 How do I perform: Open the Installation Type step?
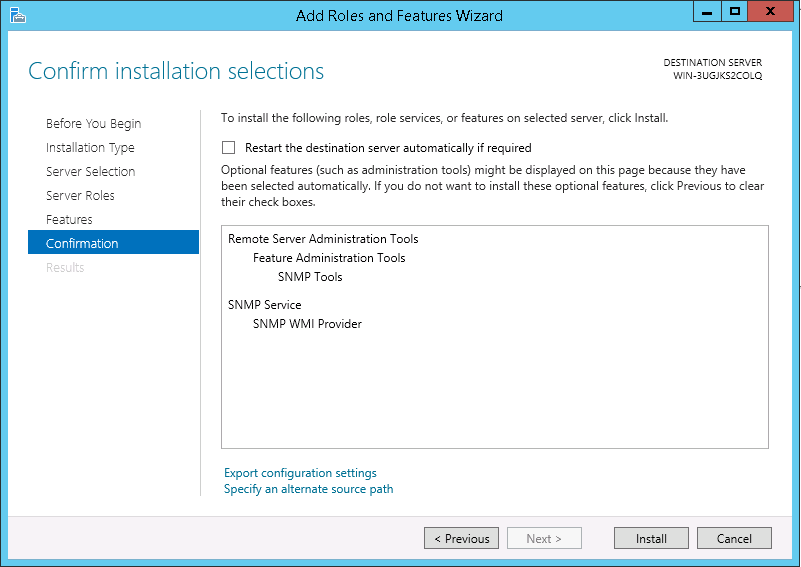click(x=90, y=148)
